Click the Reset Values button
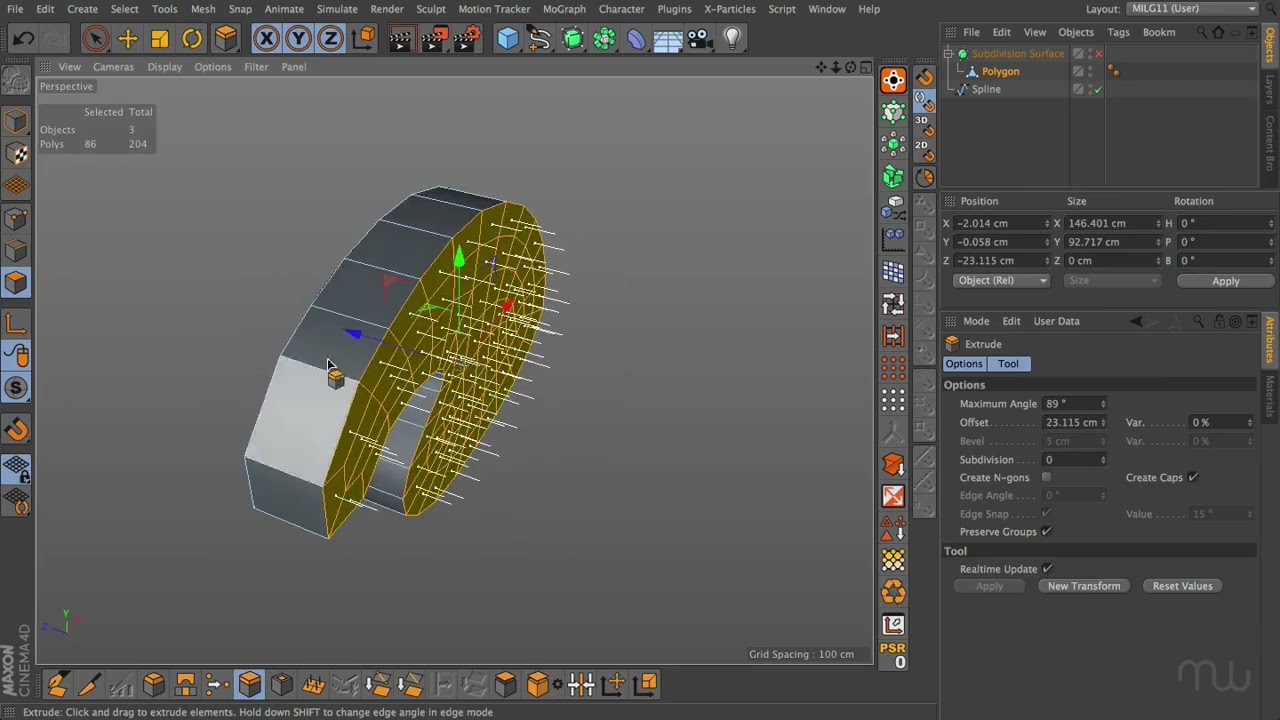The width and height of the screenshot is (1280, 720). click(x=1182, y=586)
